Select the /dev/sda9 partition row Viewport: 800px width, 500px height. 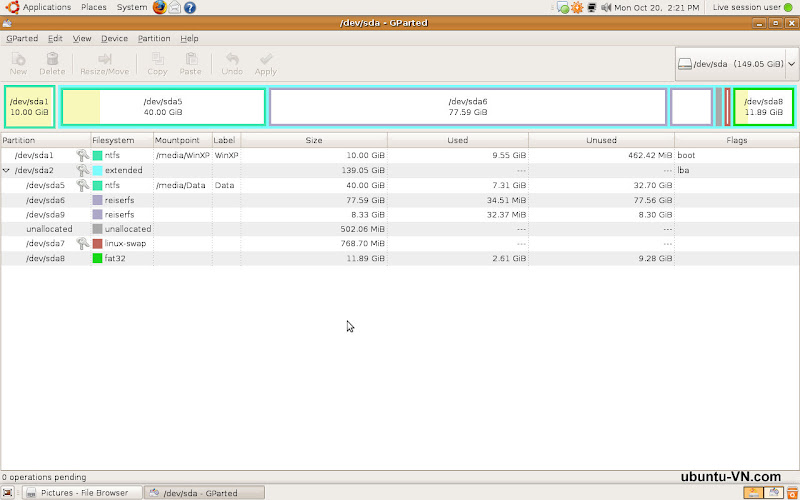pos(400,215)
